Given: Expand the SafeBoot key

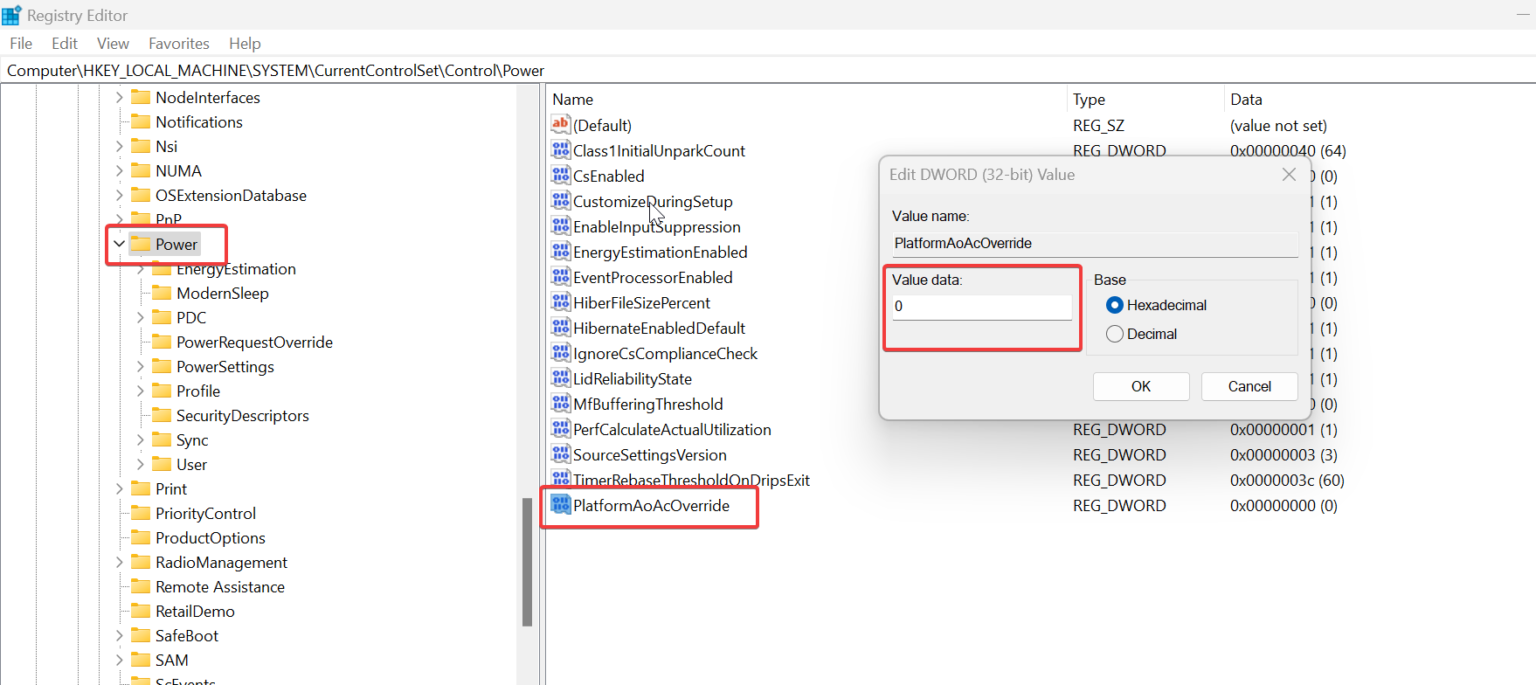Looking at the screenshot, I should click(119, 636).
